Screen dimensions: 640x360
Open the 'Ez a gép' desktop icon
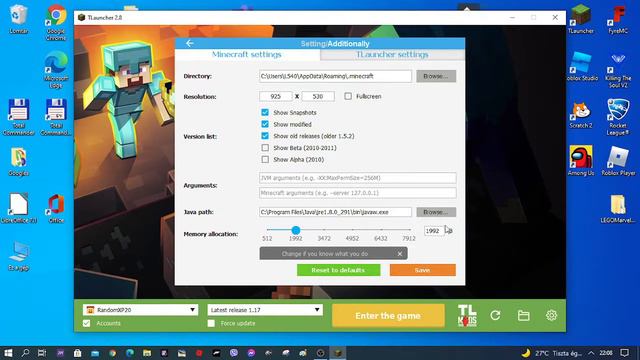tap(18, 256)
